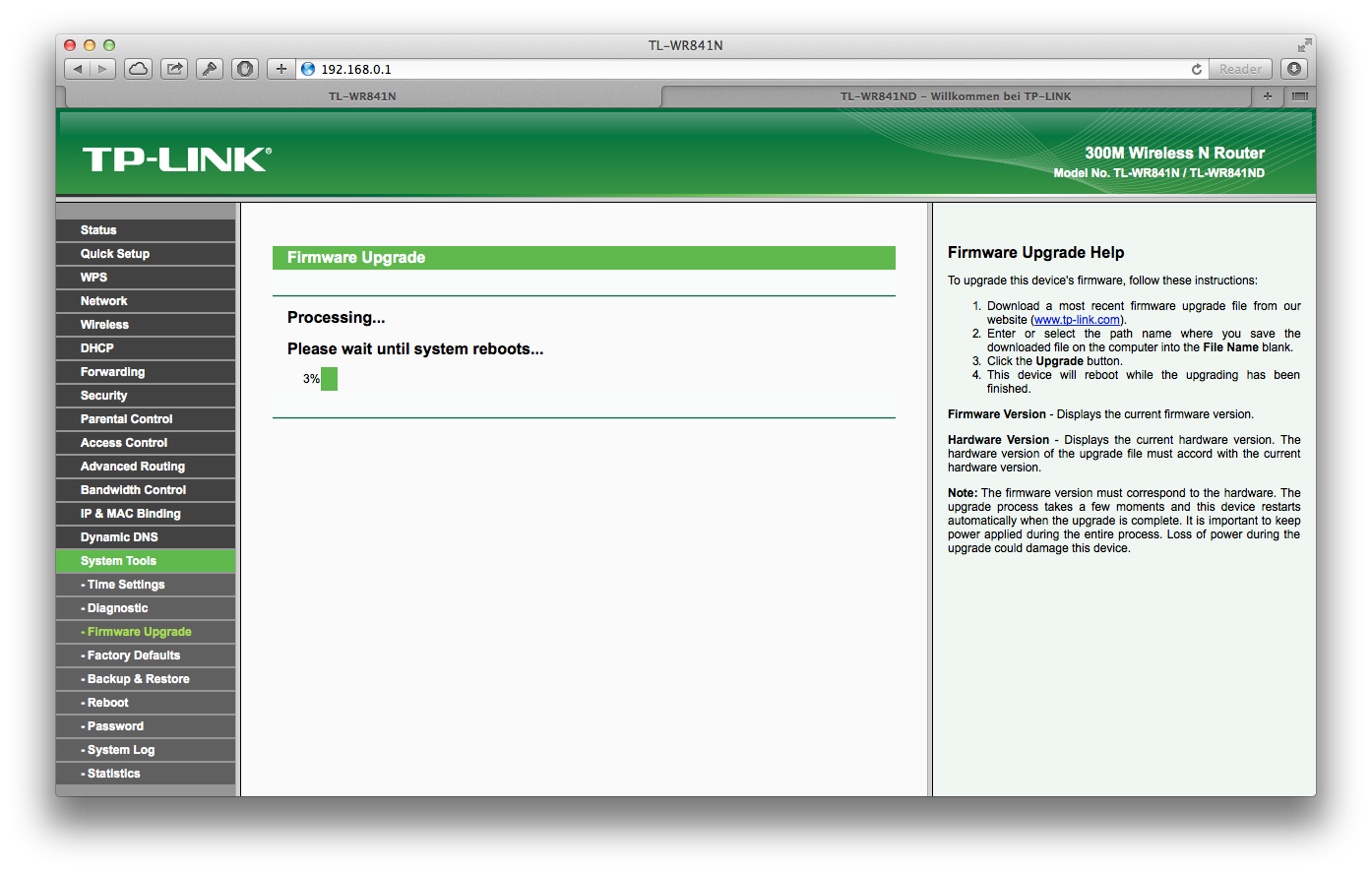Viewport: 1372px width, 874px height.
Task: Click 'Please wait until system reboots...' text
Action: click(x=415, y=349)
